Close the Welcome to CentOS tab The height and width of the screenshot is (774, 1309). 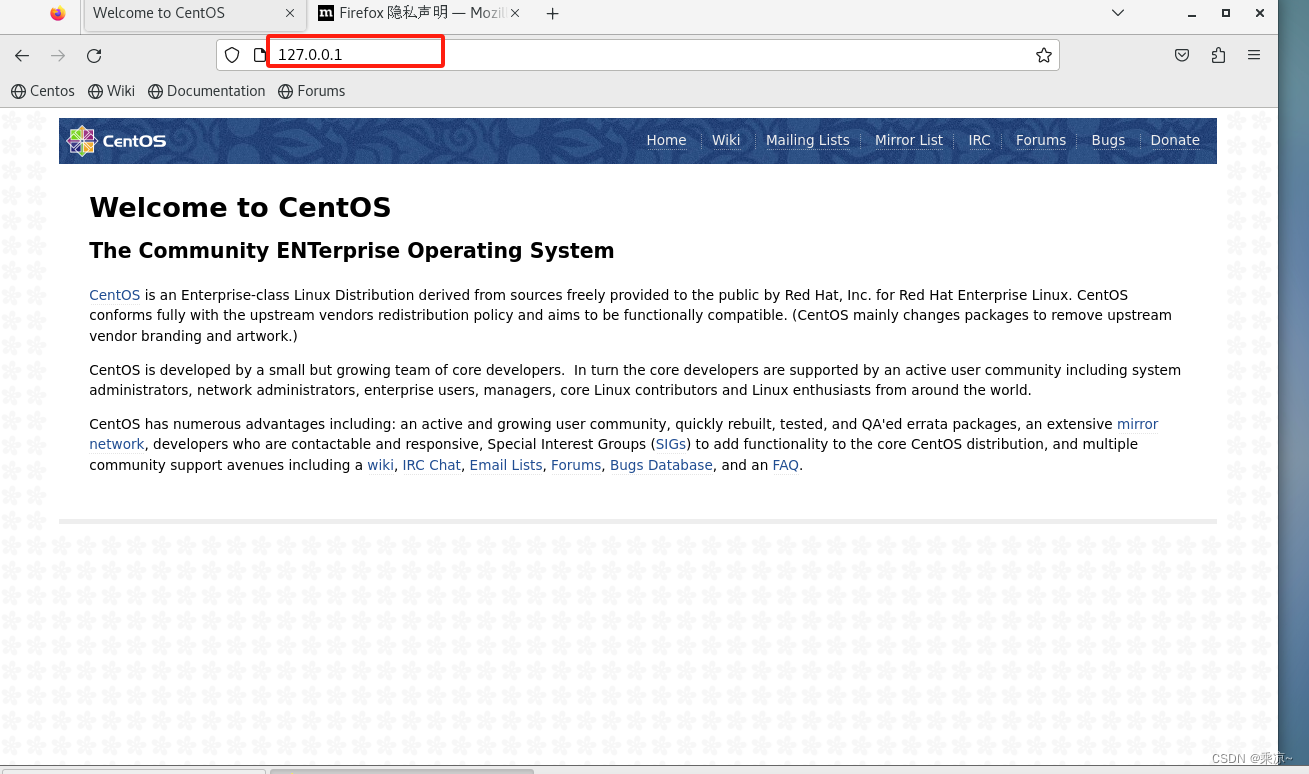click(x=290, y=14)
